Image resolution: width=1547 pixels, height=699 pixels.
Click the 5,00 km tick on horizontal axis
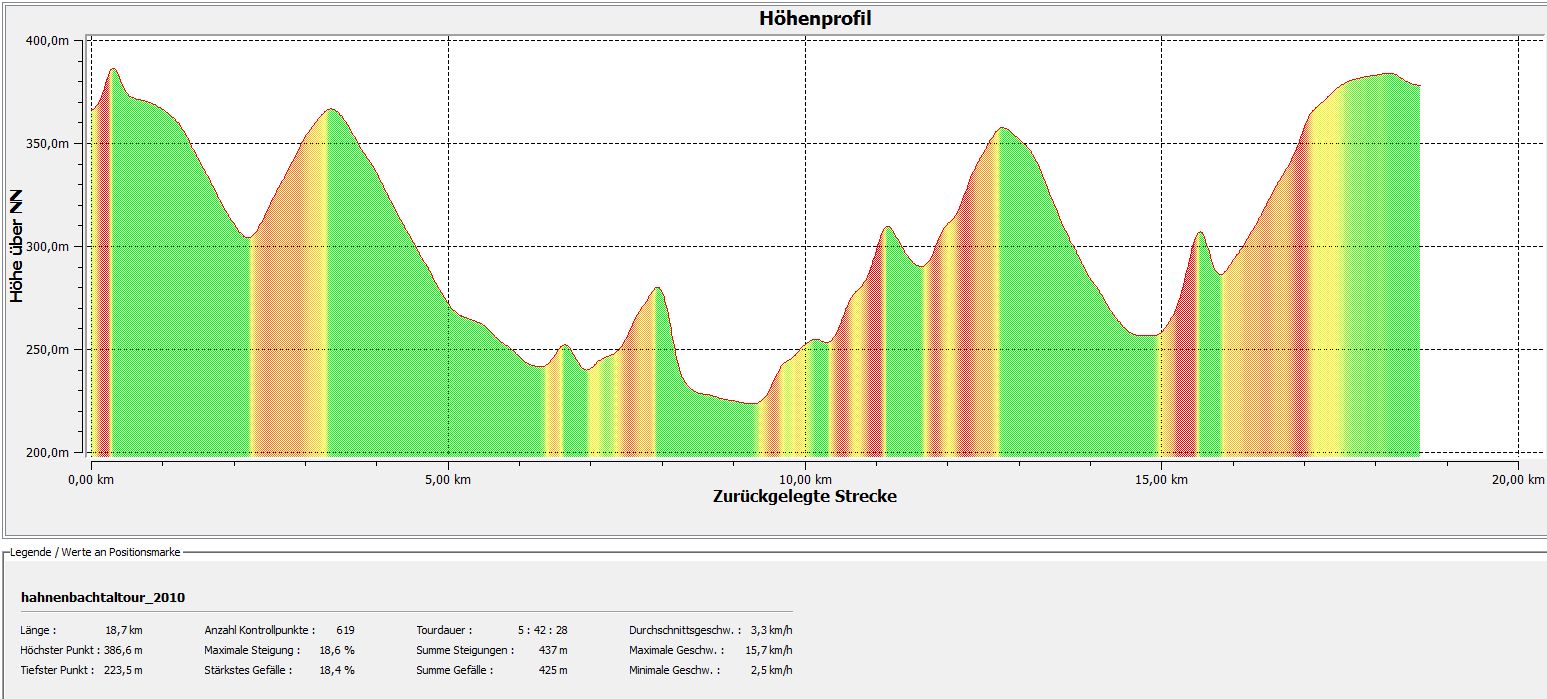point(448,480)
